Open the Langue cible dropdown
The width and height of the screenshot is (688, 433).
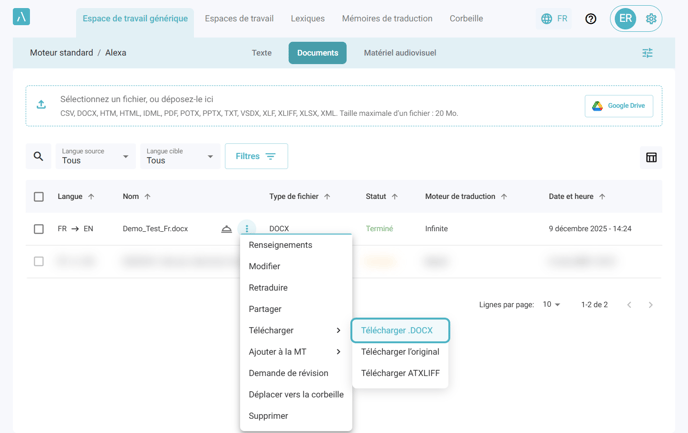coord(180,157)
